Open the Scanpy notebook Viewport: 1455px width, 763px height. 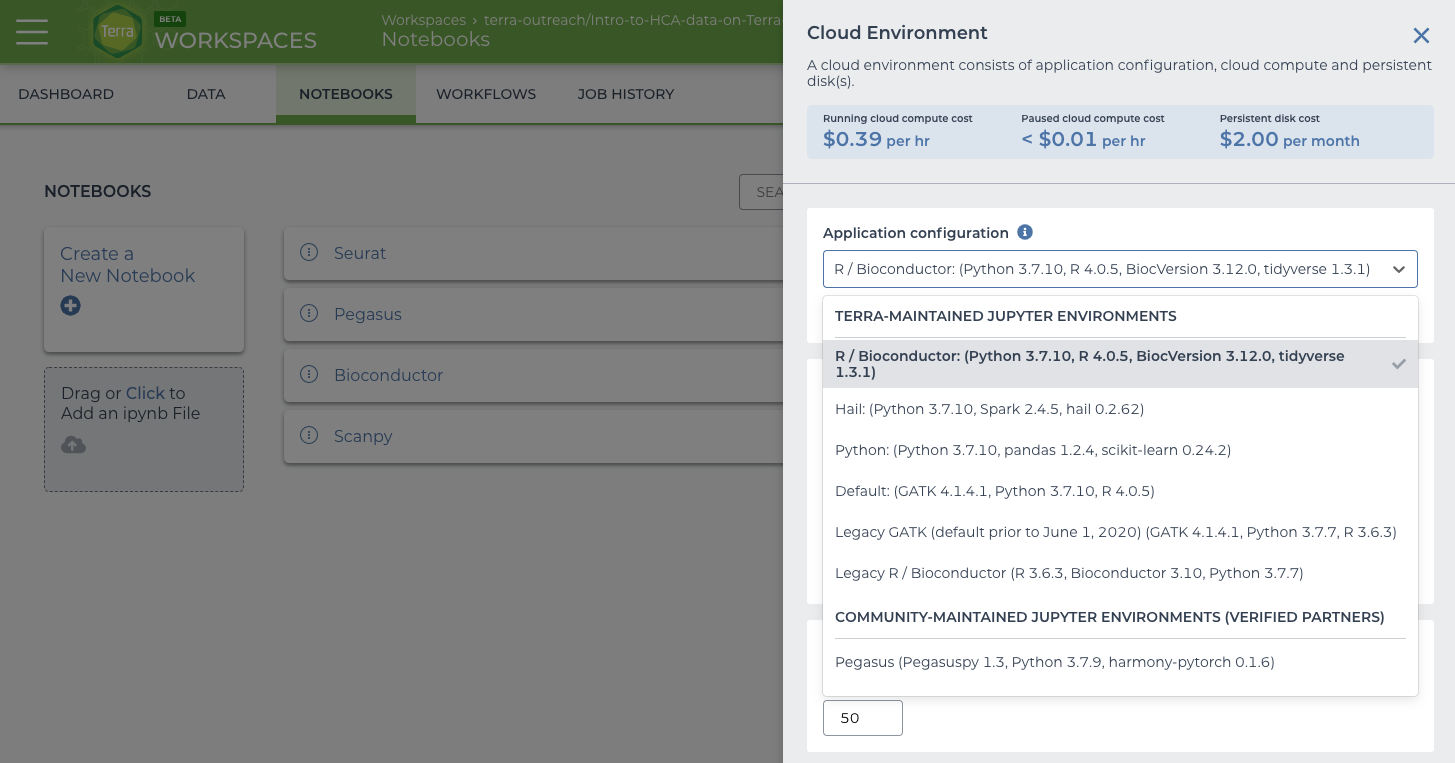point(363,436)
